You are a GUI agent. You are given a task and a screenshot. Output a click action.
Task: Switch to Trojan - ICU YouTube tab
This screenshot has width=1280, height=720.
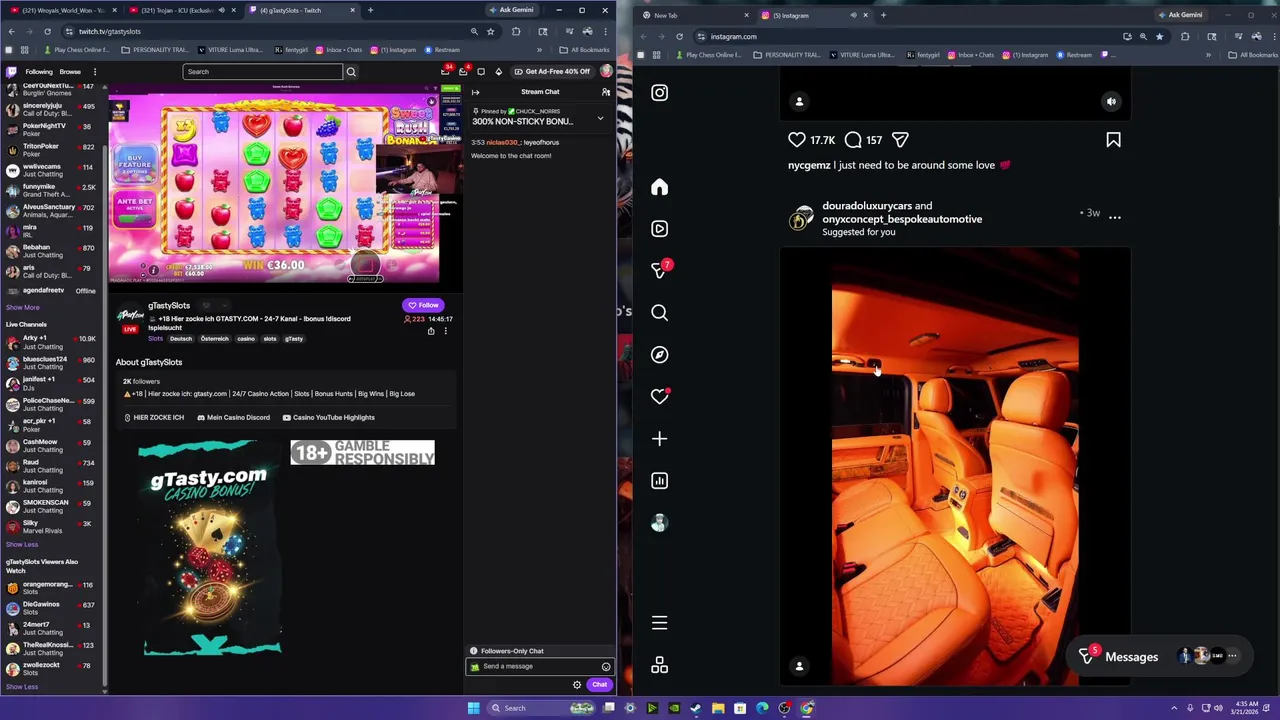[180, 10]
